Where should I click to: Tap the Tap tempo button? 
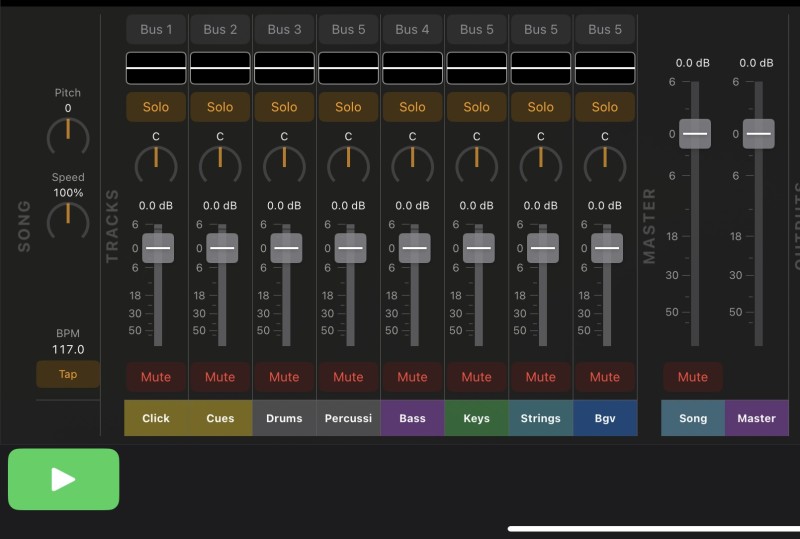click(68, 374)
